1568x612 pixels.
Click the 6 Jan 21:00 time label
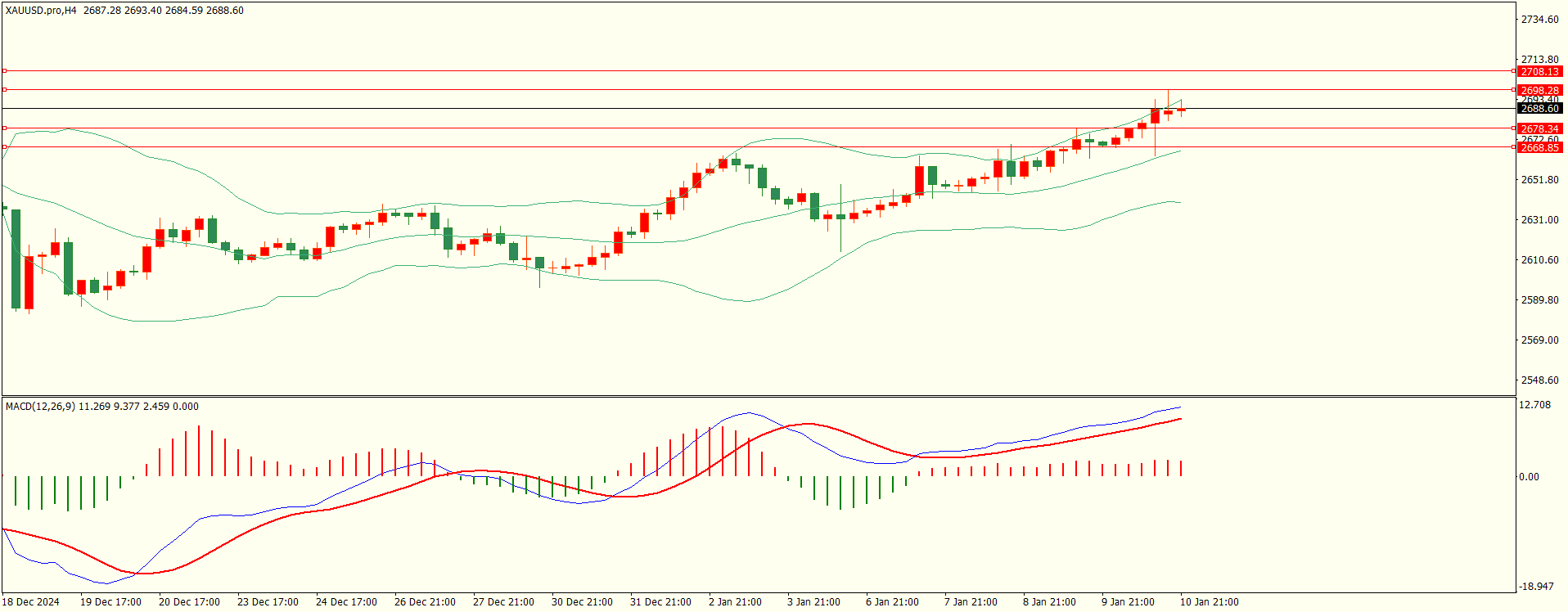[892, 601]
